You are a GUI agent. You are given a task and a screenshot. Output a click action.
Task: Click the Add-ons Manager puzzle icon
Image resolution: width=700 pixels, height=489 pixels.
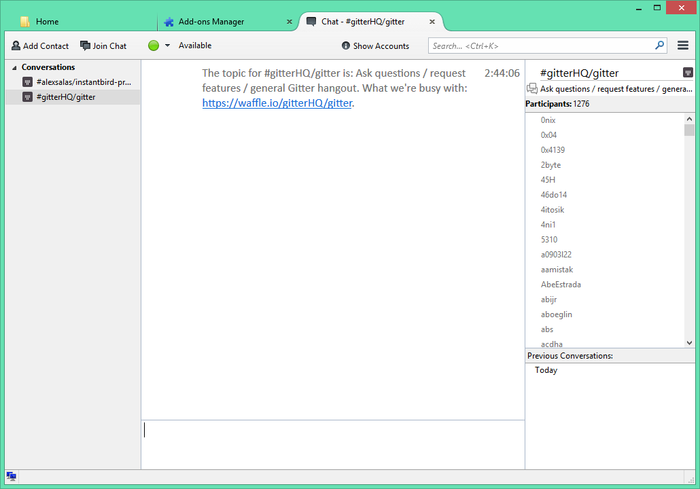pyautogui.click(x=169, y=21)
